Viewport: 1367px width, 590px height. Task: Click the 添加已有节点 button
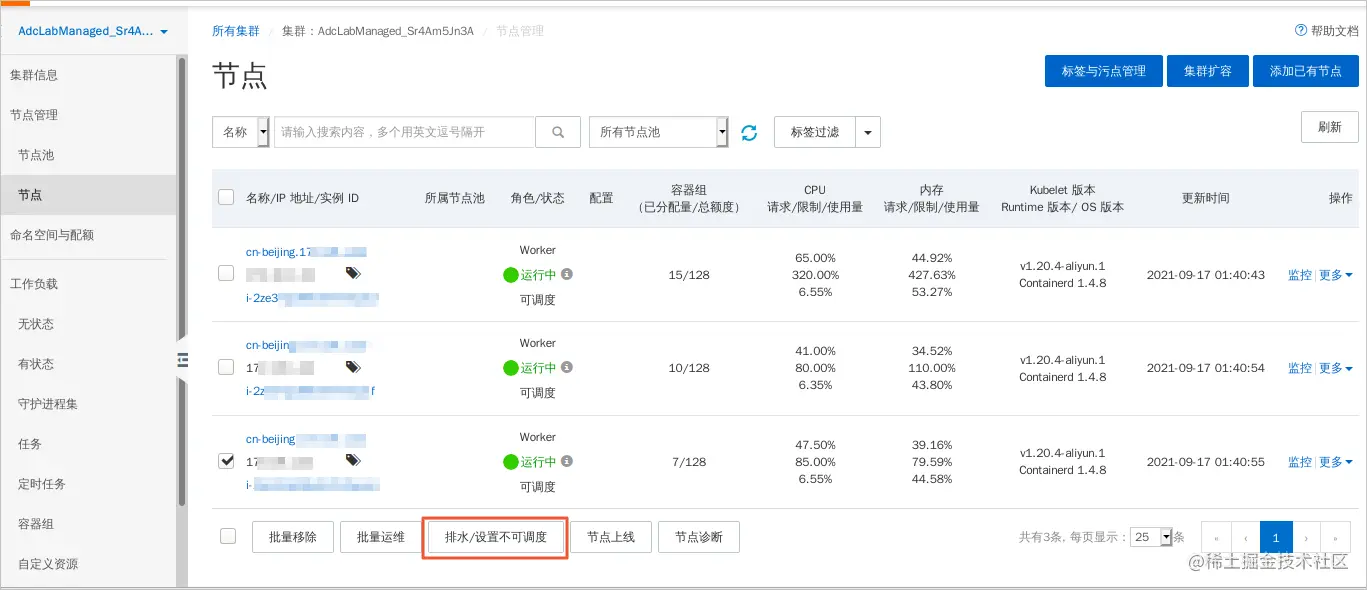1306,71
